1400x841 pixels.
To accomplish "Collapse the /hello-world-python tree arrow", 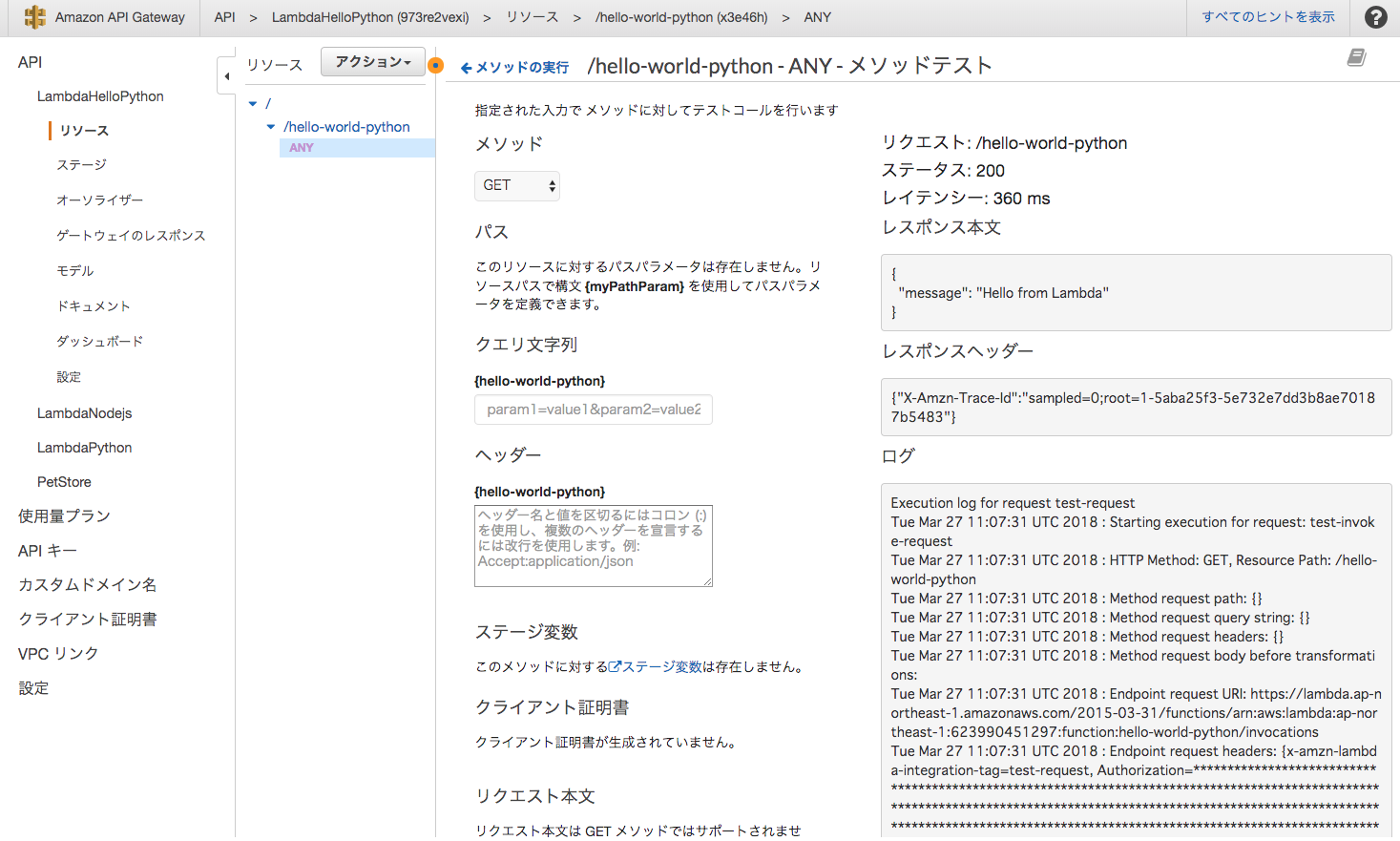I will tap(271, 127).
